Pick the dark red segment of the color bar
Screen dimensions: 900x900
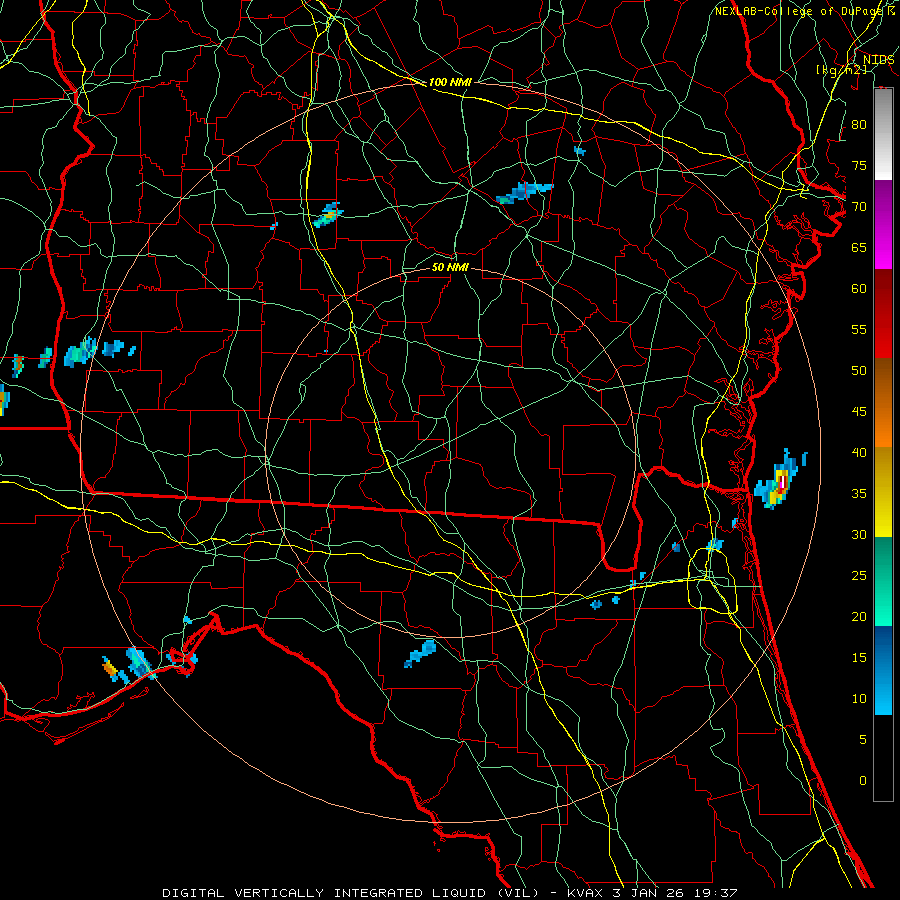click(x=883, y=314)
